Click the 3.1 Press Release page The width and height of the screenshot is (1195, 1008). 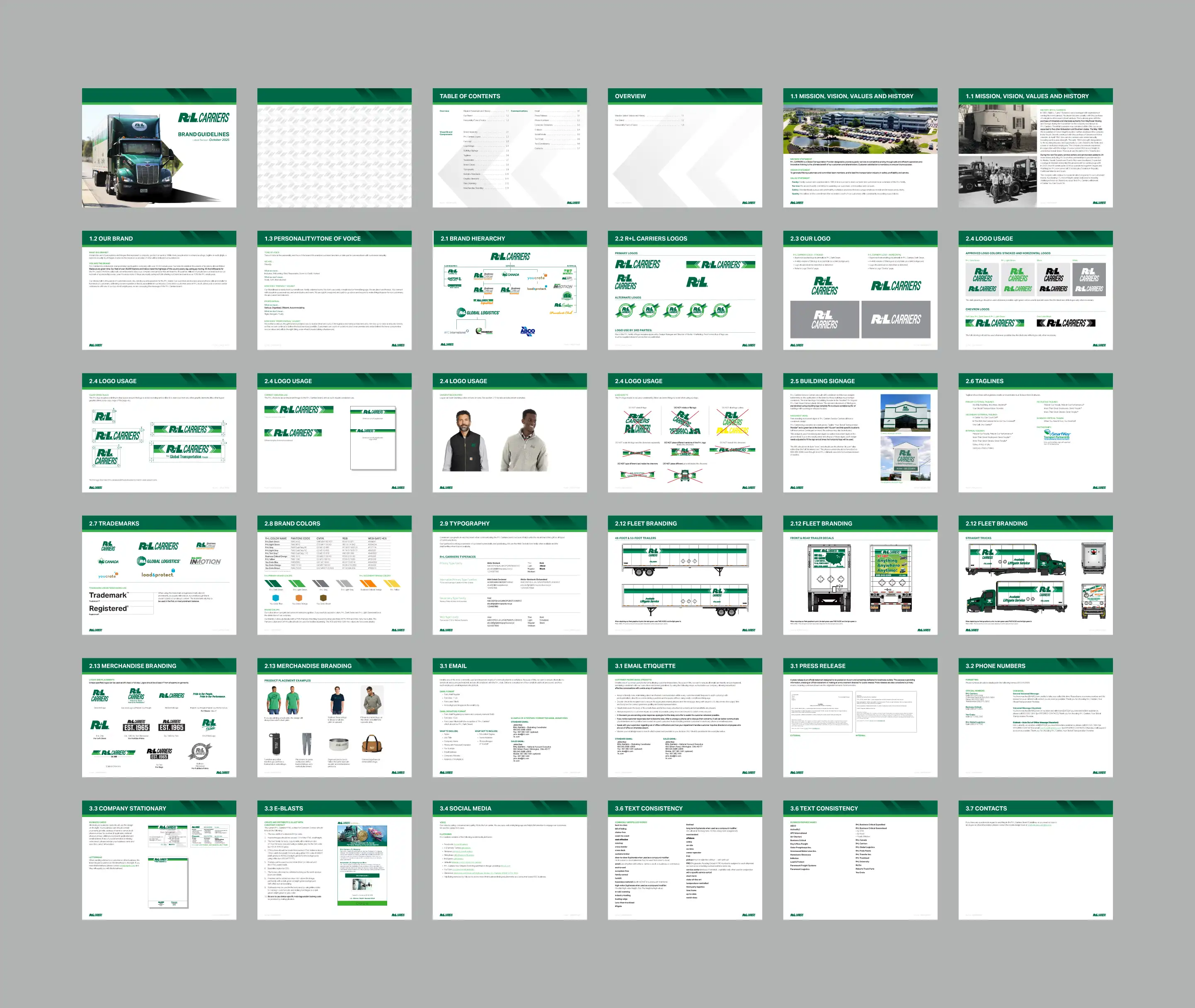860,717
